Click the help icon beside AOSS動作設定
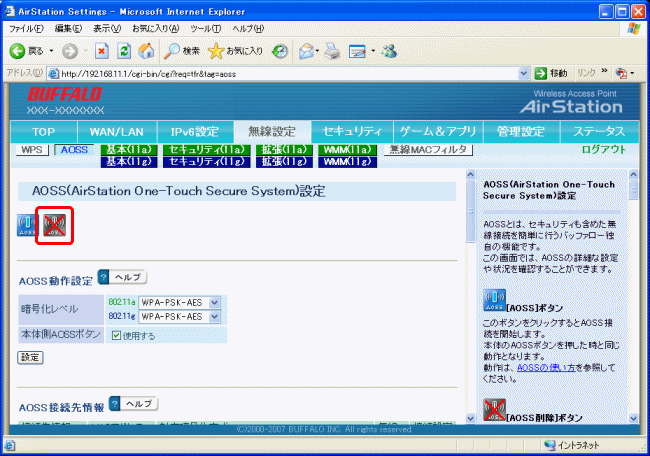Screen dimensions: 650x456 103,277
